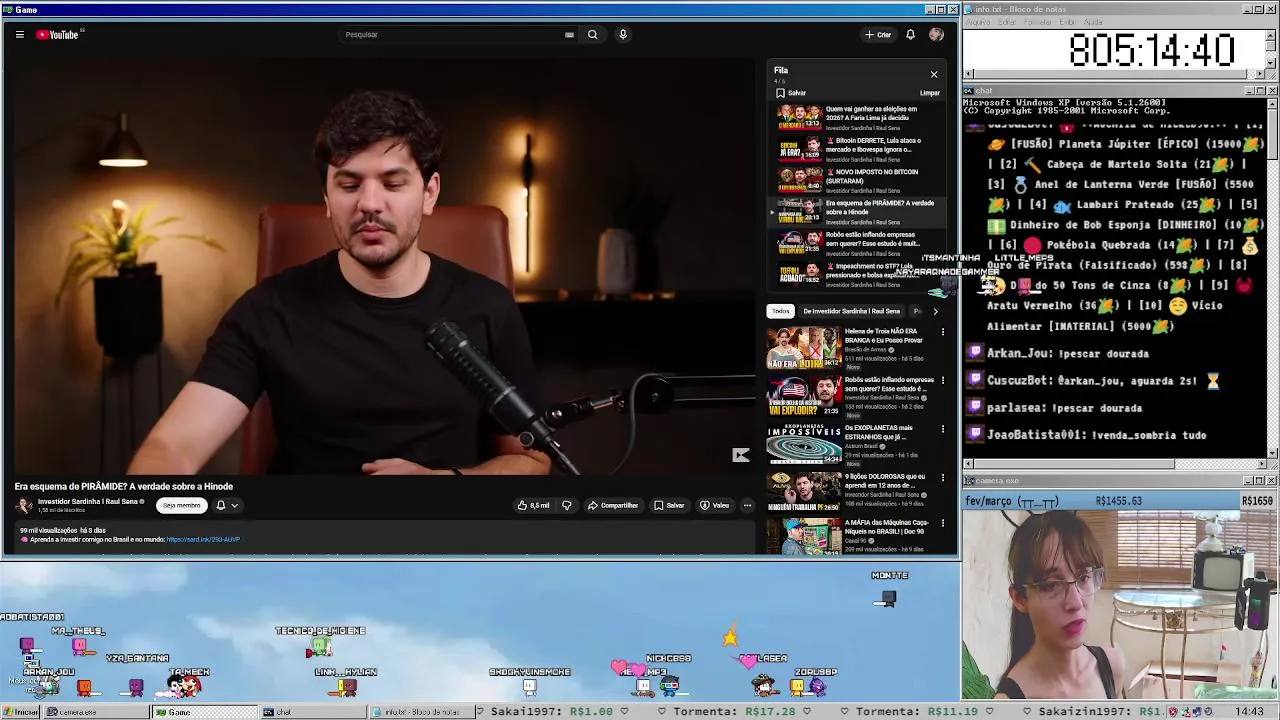Screen dimensions: 1280x720
Task: Click the chat window horizontal scrollbar
Action: click(1114, 464)
